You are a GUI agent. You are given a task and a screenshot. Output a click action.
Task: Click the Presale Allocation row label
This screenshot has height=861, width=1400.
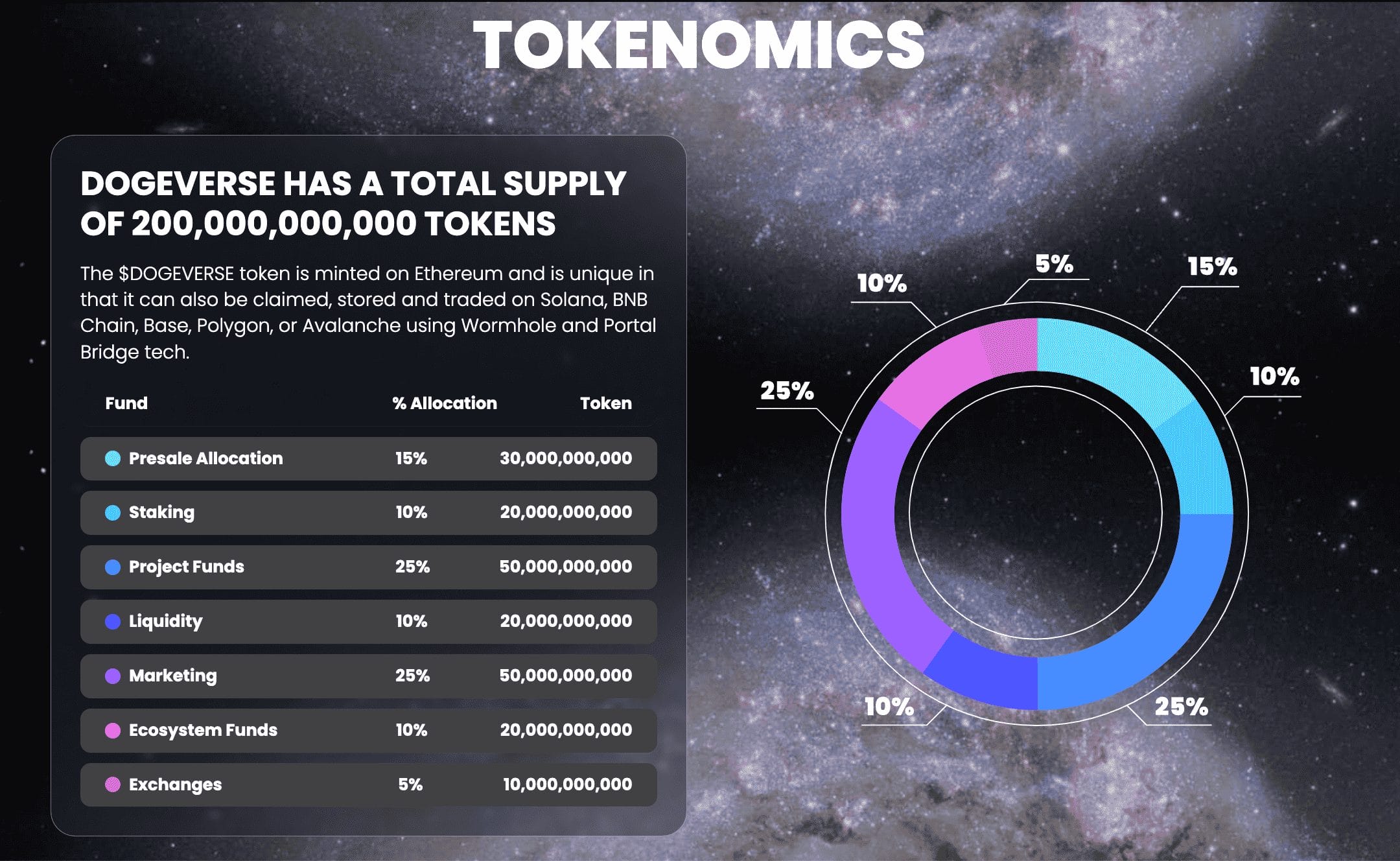(205, 458)
